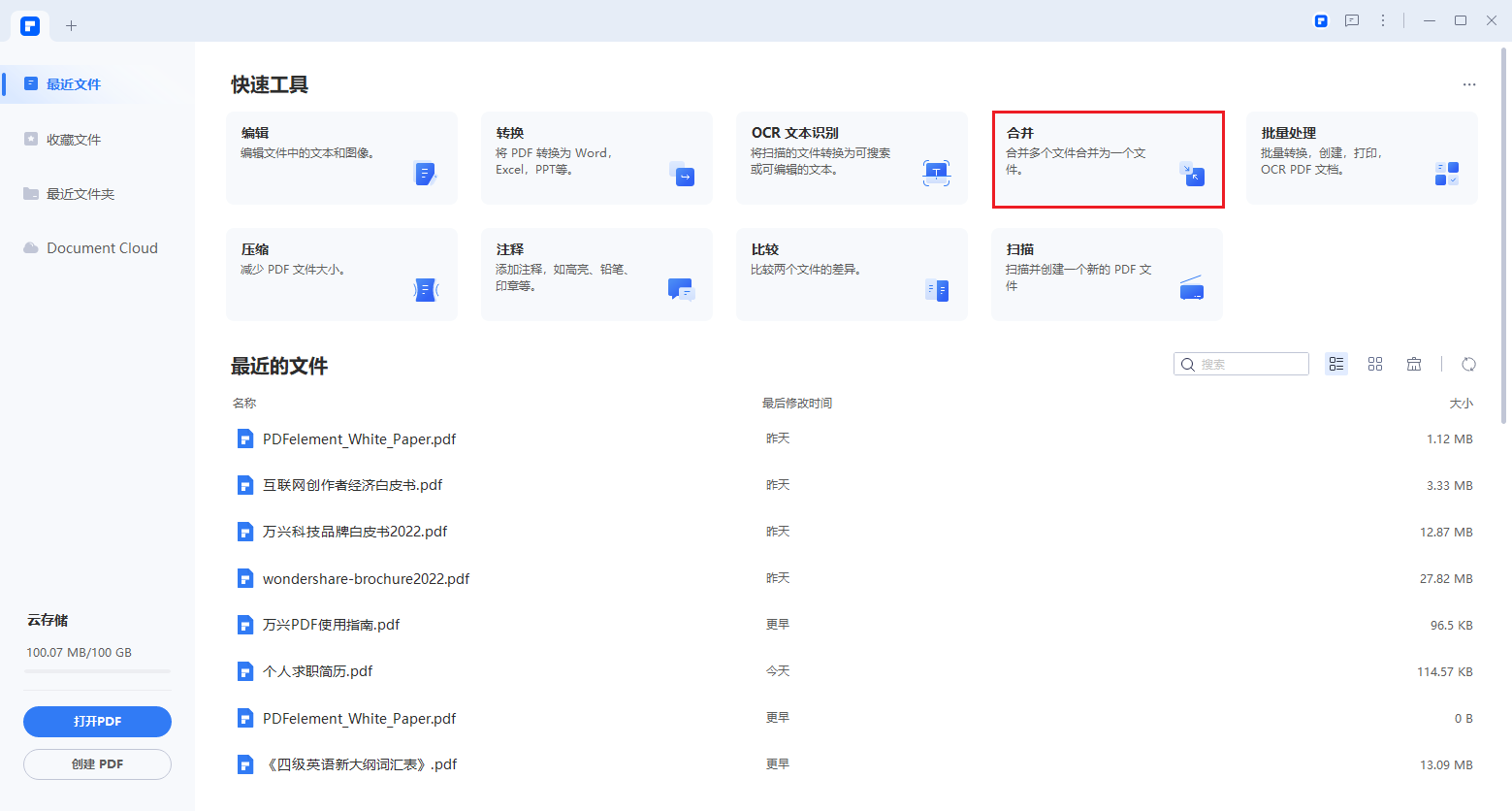Open the 扫描 (Scan) tool
This screenshot has height=811, width=1512.
pyautogui.click(x=1107, y=275)
